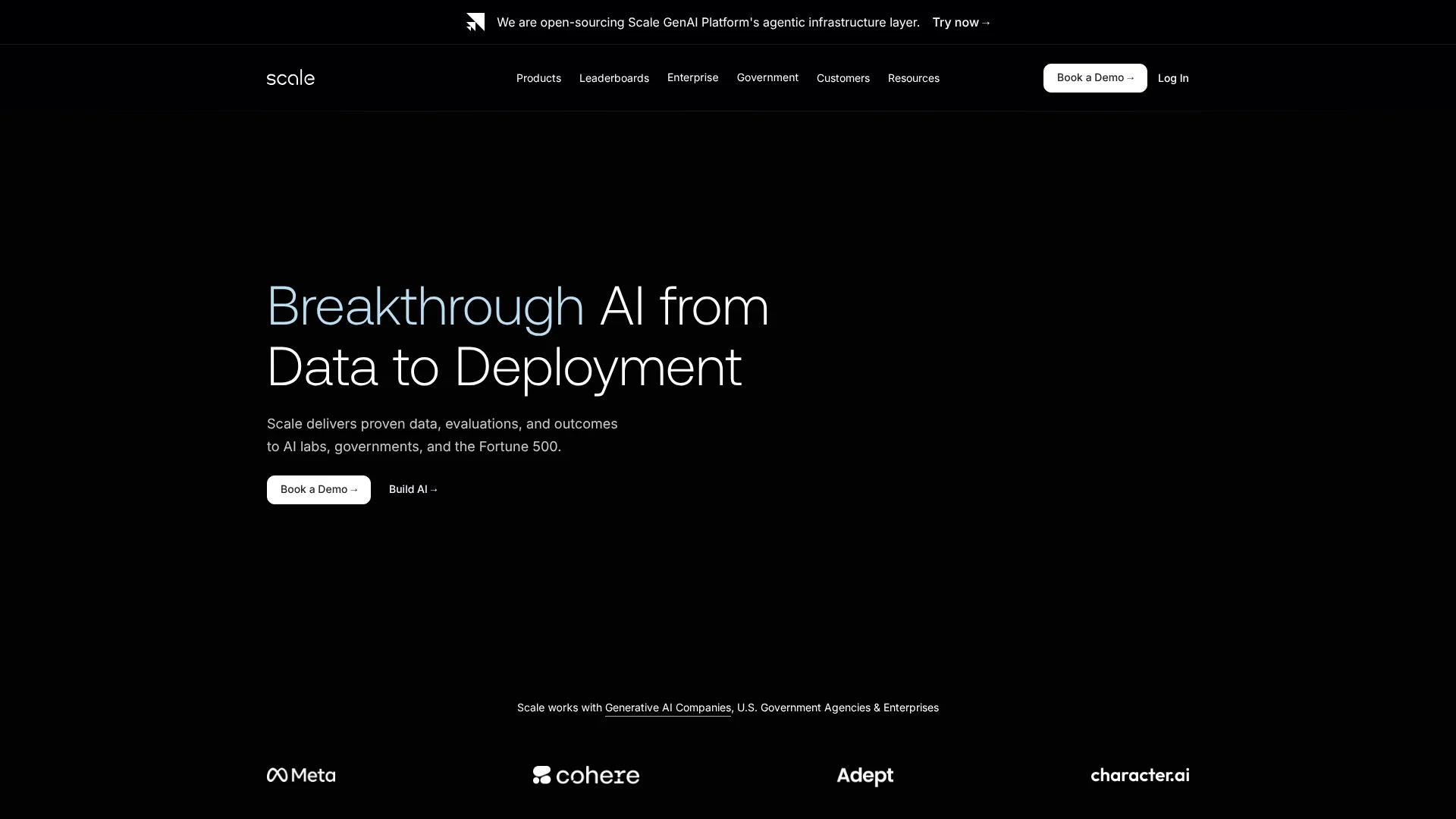Click the Scale arrow icon in banner
This screenshot has width=1456, height=819.
coord(475,22)
